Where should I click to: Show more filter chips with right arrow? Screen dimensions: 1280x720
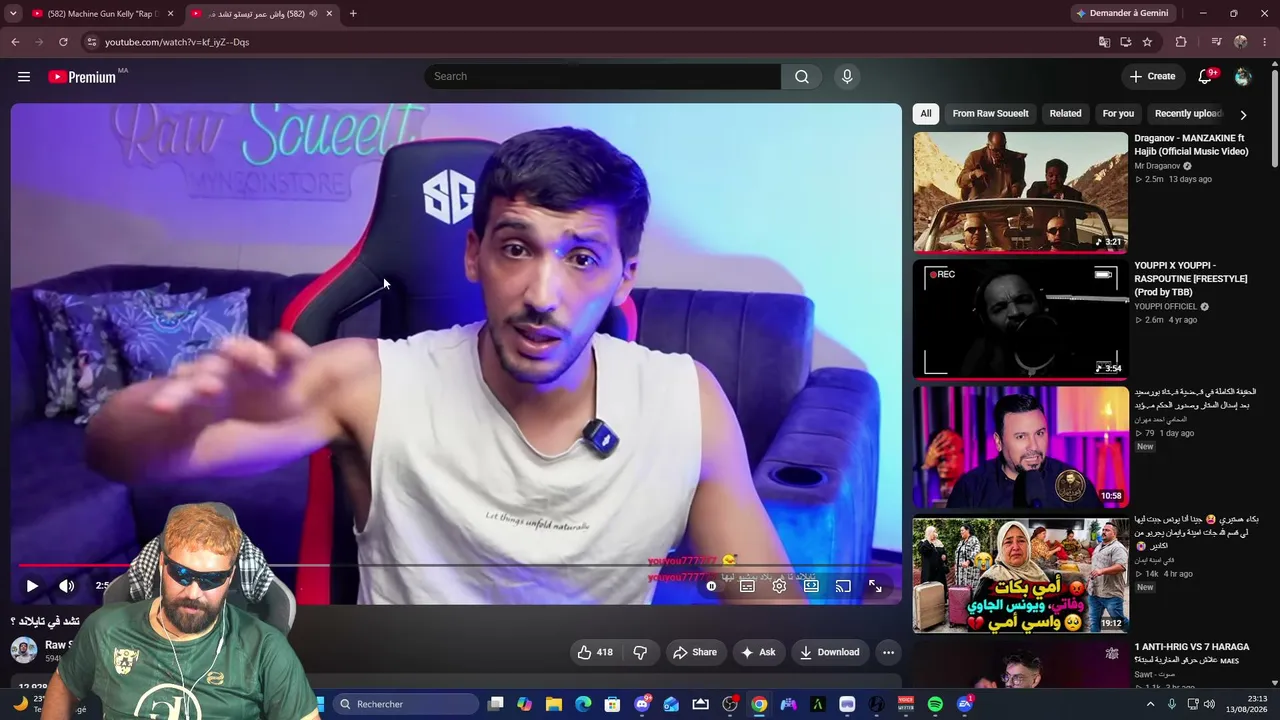1243,114
